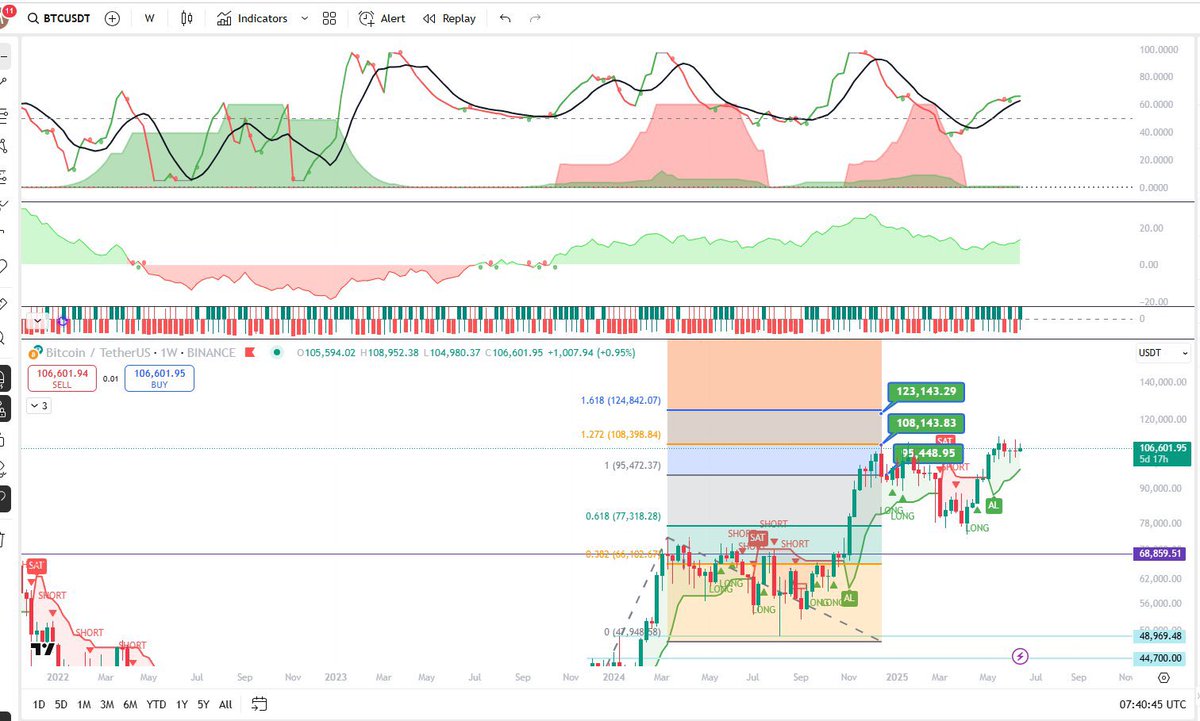Open the price scale settings gear
Viewport: 1200px width, 721px height.
(x=1164, y=678)
